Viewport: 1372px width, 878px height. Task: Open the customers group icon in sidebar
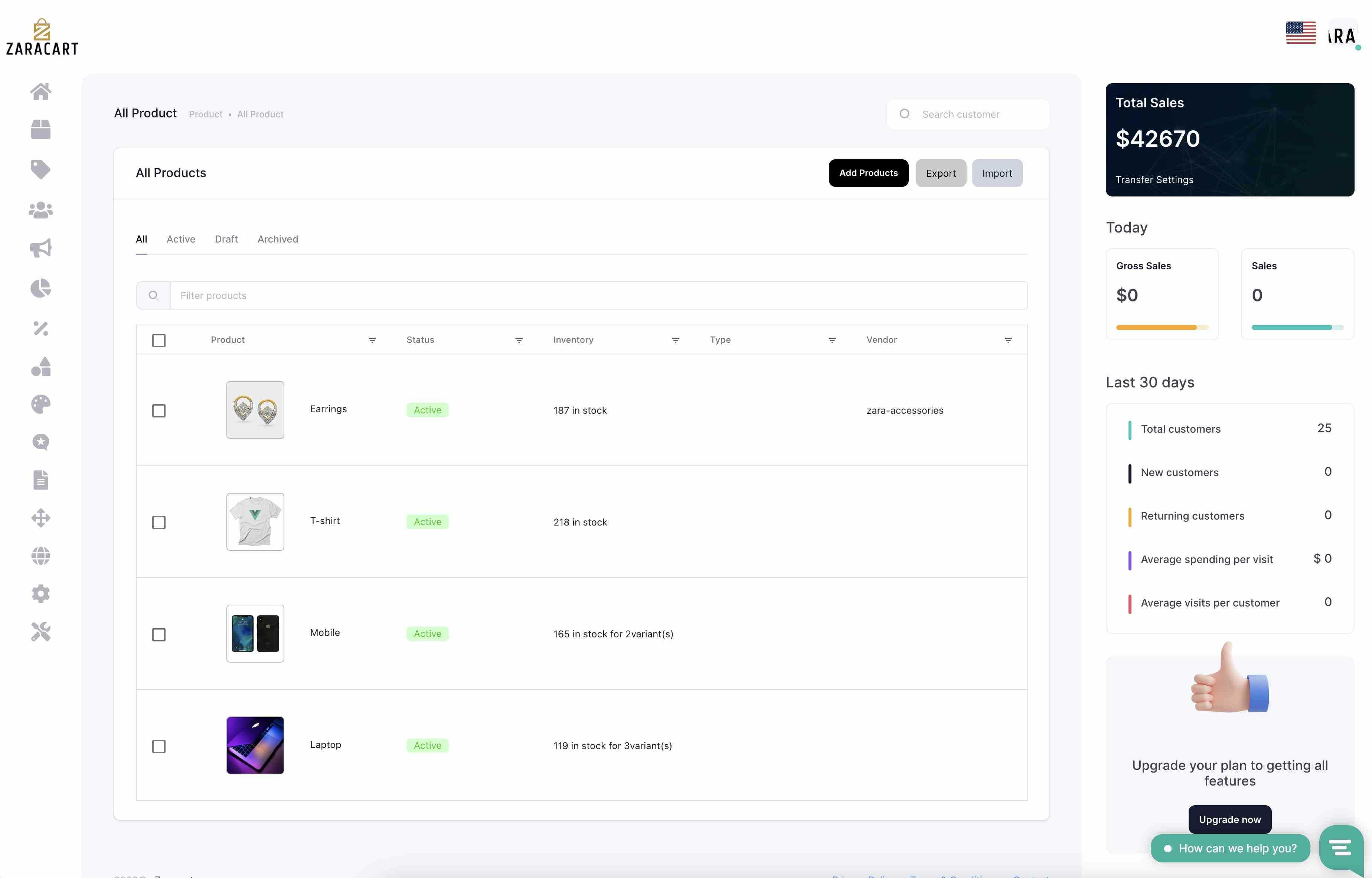[x=40, y=210]
